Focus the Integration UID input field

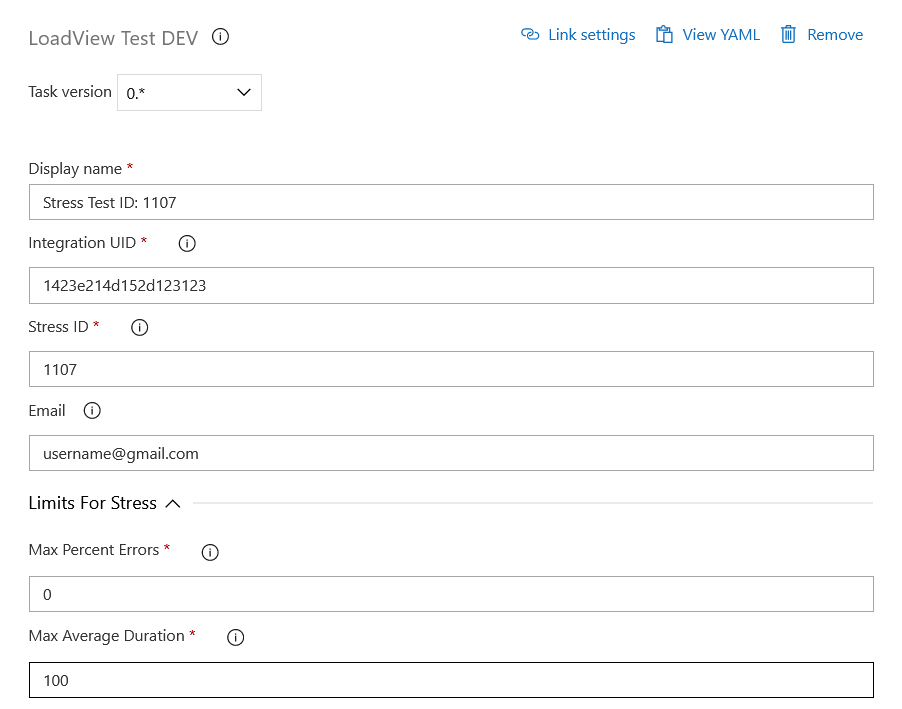(451, 286)
